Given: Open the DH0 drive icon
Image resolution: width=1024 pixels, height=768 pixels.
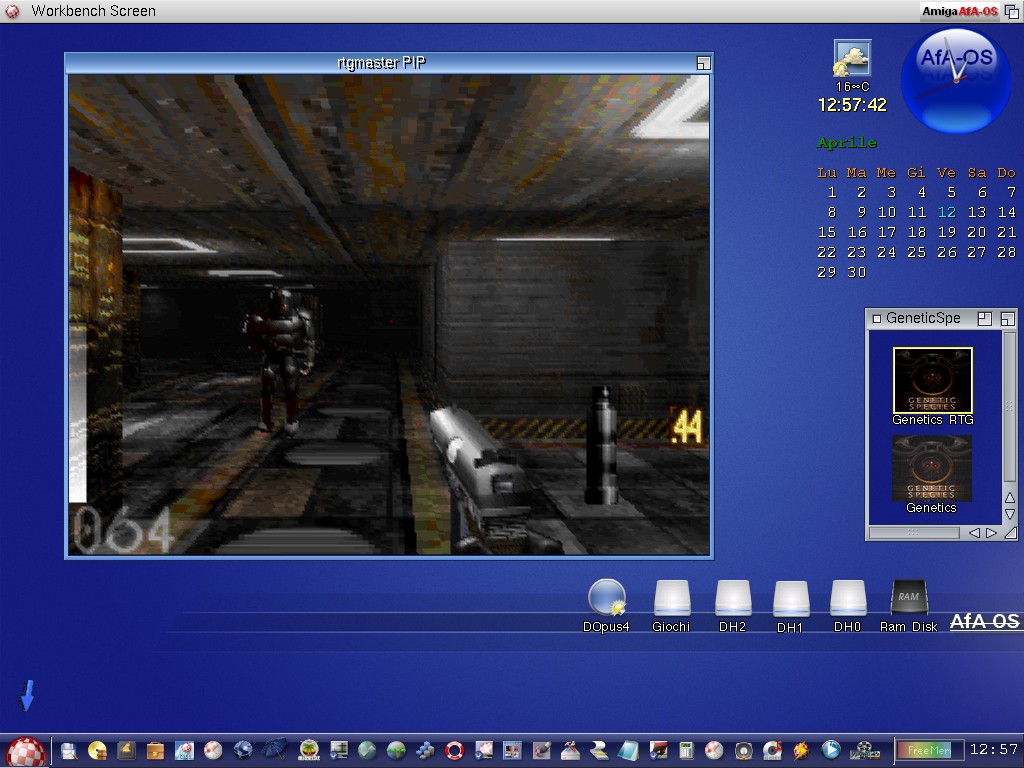Looking at the screenshot, I should click(x=847, y=599).
